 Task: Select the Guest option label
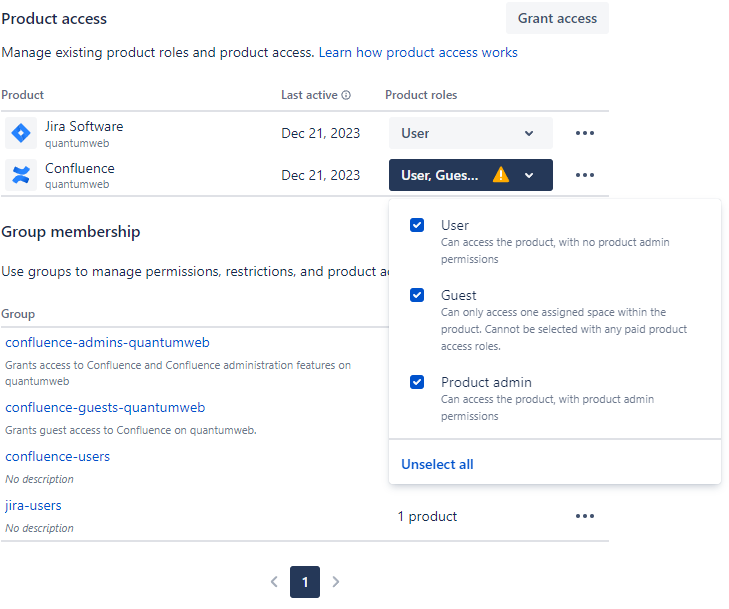pos(458,295)
